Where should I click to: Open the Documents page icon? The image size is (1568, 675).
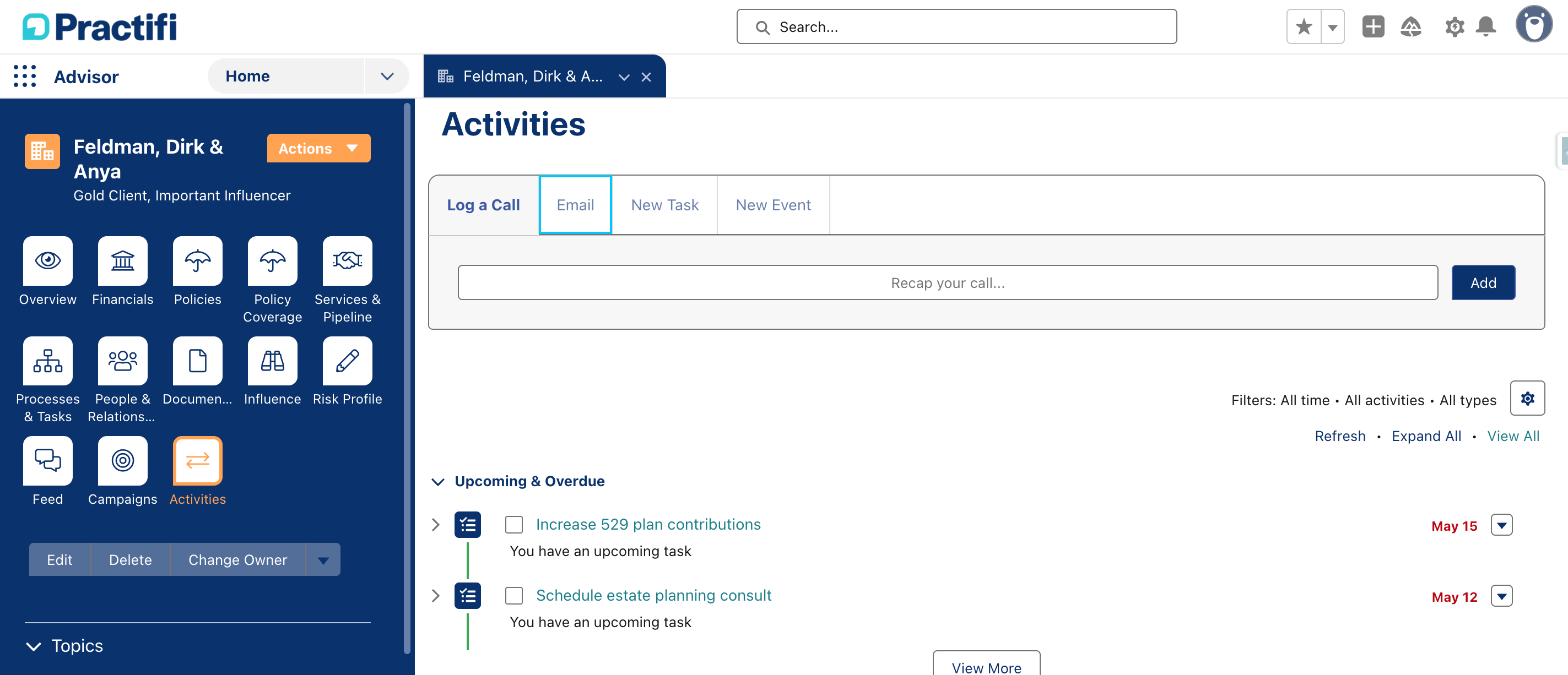(197, 361)
